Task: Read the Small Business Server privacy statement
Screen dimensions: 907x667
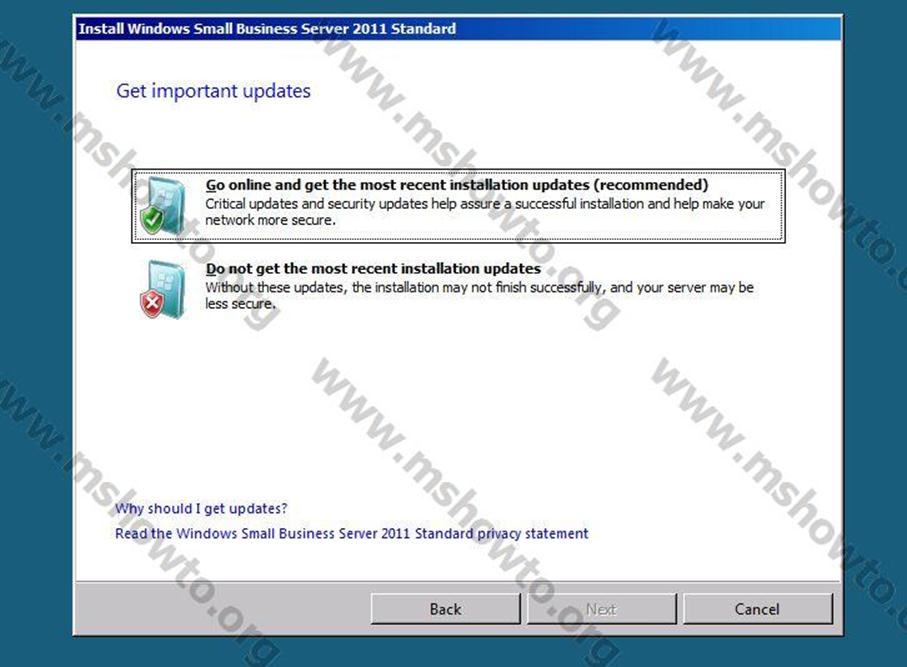Action: point(352,533)
